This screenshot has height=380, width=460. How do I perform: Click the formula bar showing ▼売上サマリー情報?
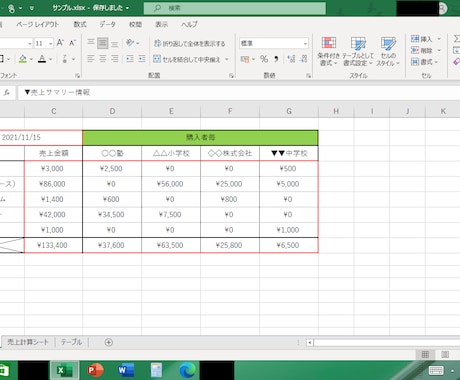click(x=239, y=92)
